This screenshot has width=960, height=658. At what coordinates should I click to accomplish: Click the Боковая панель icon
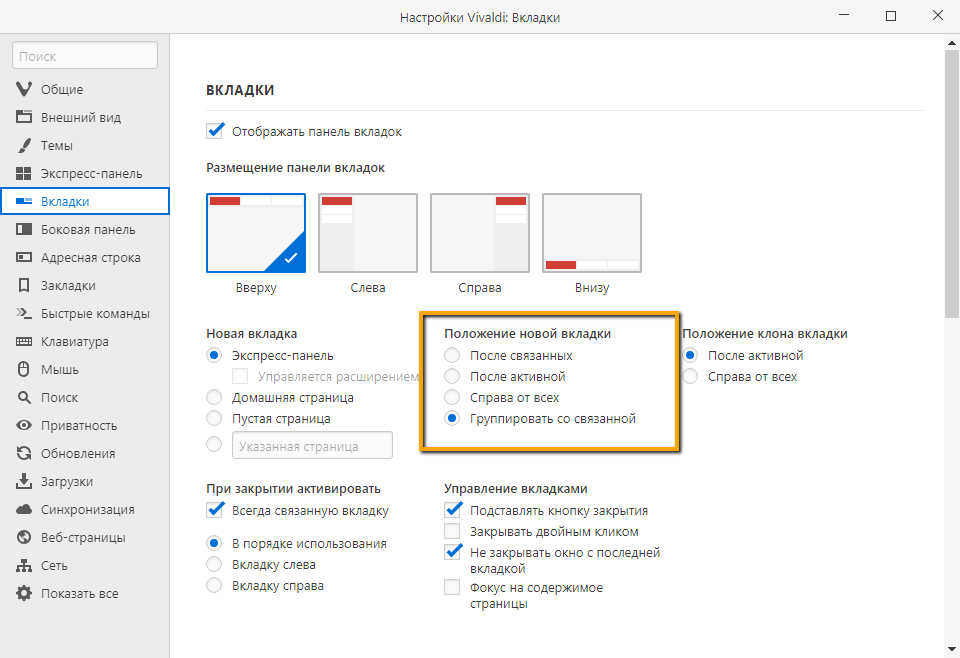click(x=24, y=230)
